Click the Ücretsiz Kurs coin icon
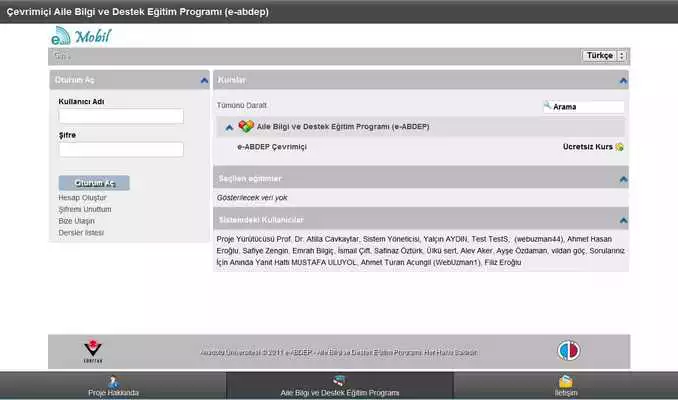The height and width of the screenshot is (400, 678). 619,147
